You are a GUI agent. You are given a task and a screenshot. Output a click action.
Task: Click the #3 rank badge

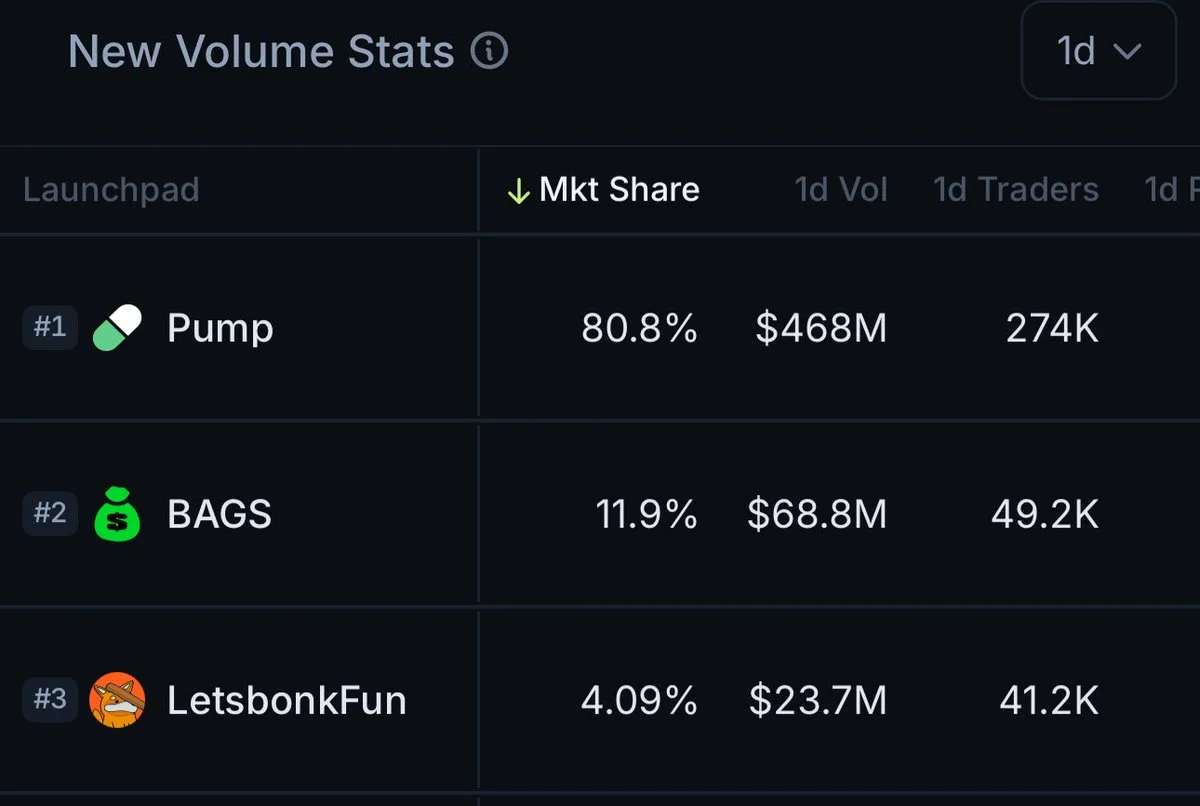coord(50,699)
